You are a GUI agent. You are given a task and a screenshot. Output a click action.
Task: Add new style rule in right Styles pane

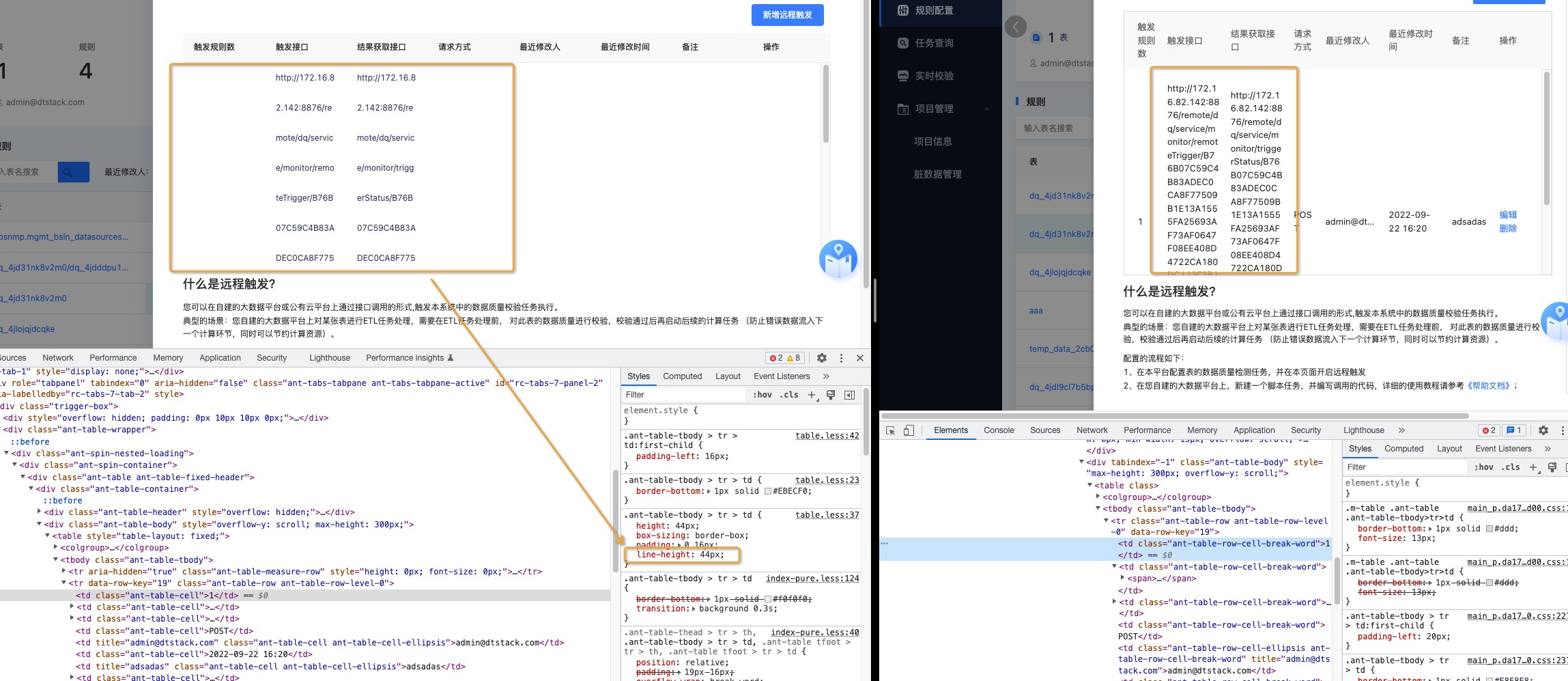pyautogui.click(x=1534, y=467)
